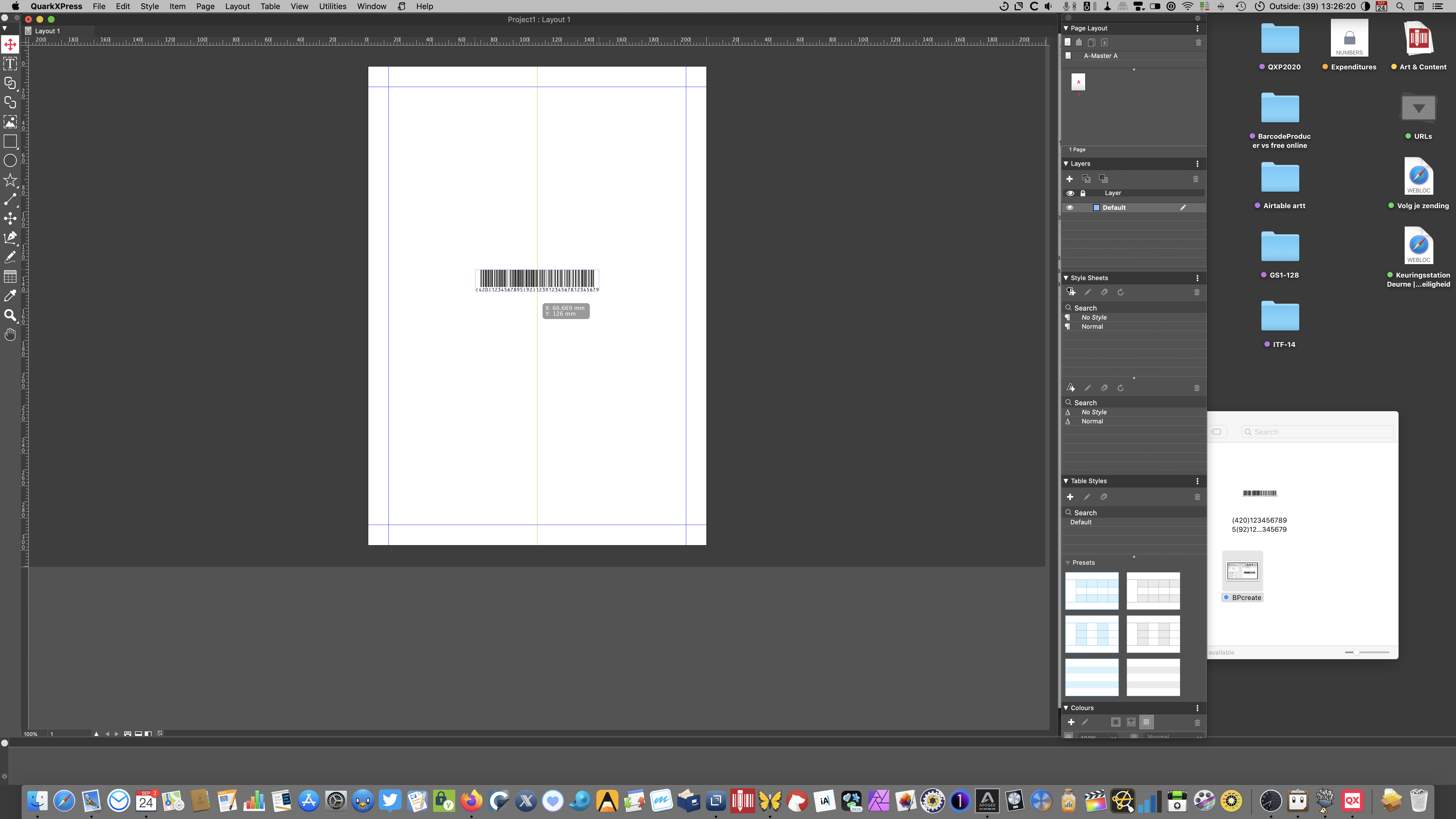The image size is (1456, 819).
Task: Select the Zoom magnifier tool
Action: (x=10, y=315)
